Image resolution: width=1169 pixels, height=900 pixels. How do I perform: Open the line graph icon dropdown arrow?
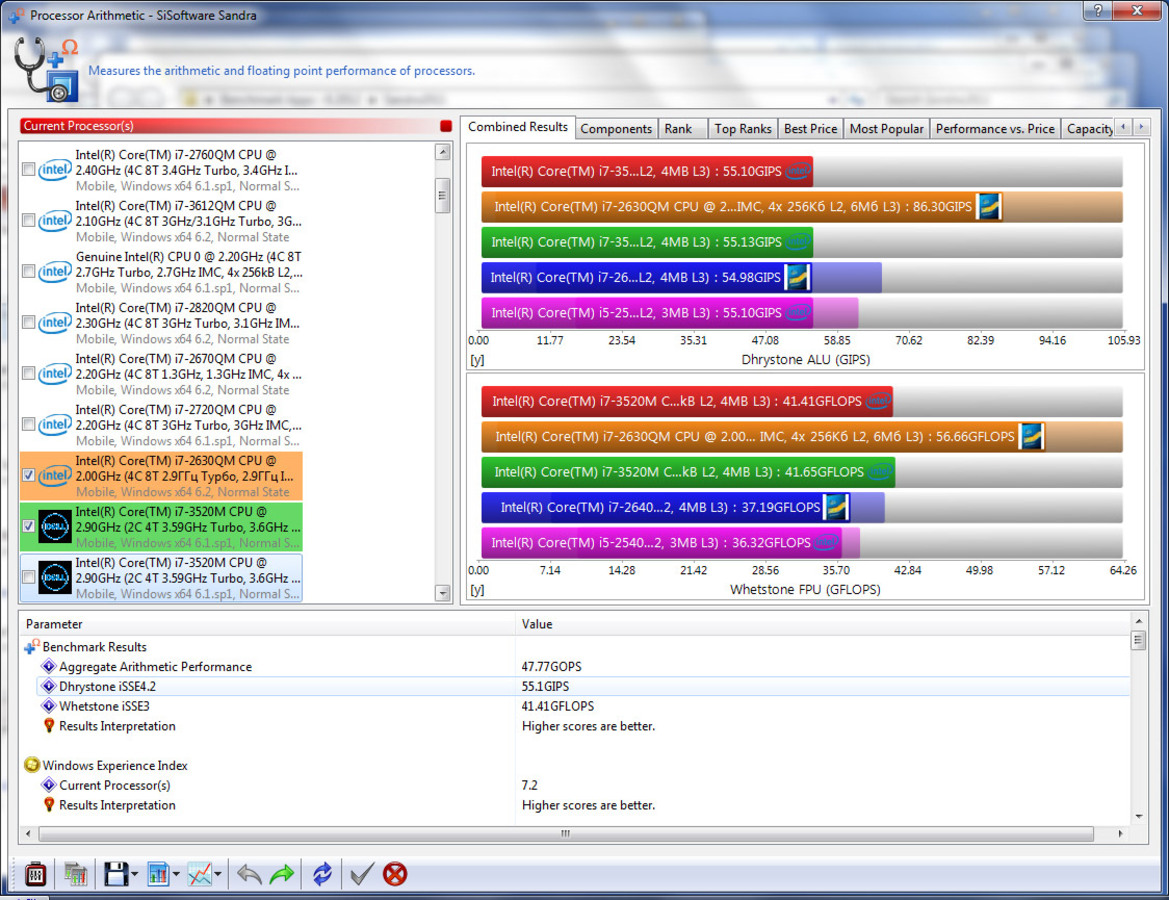coord(218,874)
